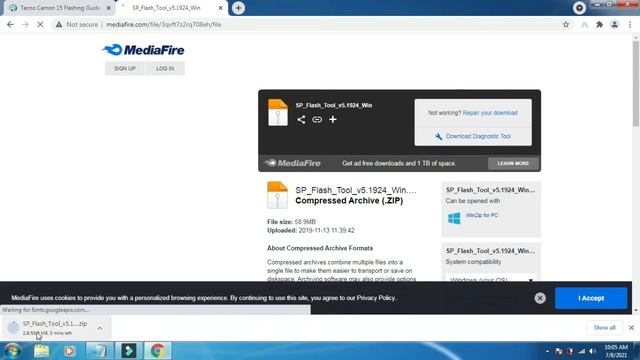Click the network signal tray icon
640x360 pixels.
tap(582, 351)
